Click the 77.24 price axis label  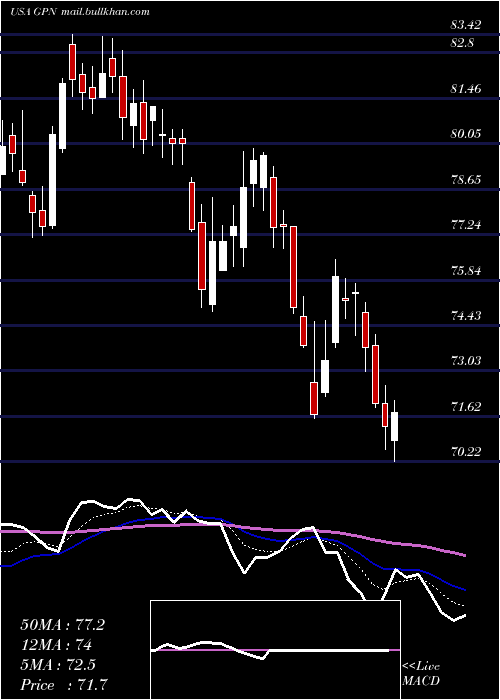click(x=466, y=225)
